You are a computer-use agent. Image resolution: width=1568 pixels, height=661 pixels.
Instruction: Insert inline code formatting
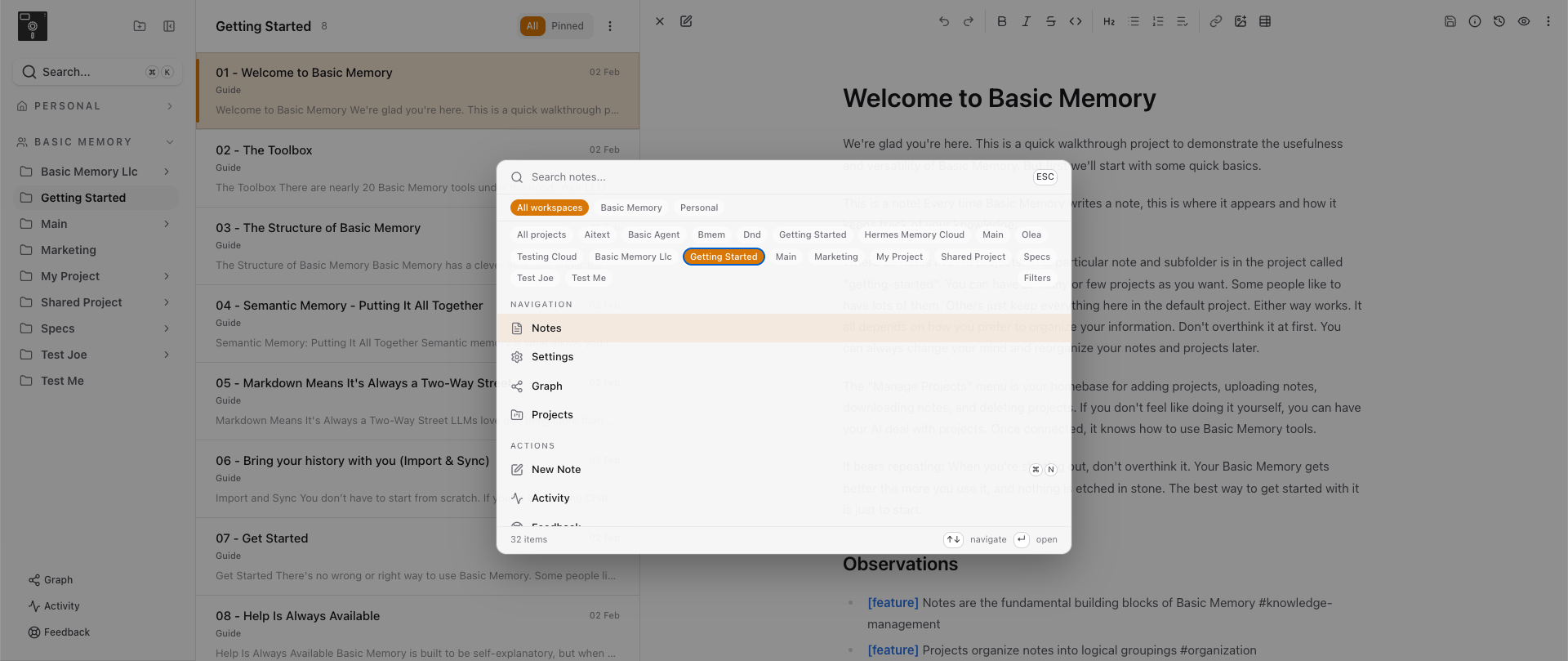(x=1076, y=22)
